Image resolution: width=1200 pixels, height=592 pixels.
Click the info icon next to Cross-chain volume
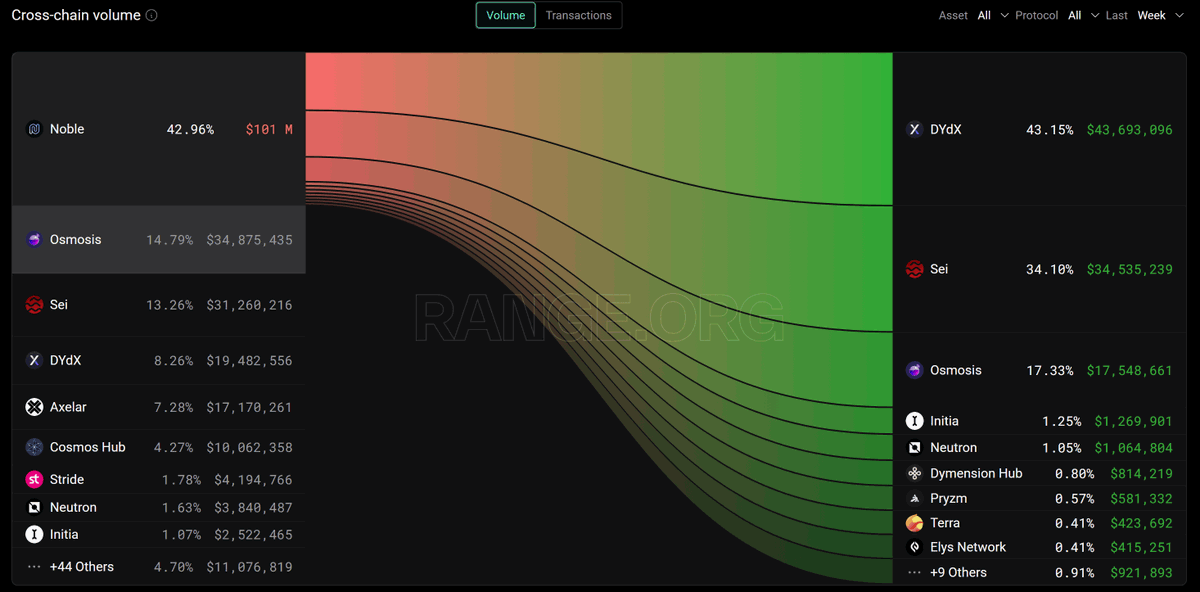(151, 16)
